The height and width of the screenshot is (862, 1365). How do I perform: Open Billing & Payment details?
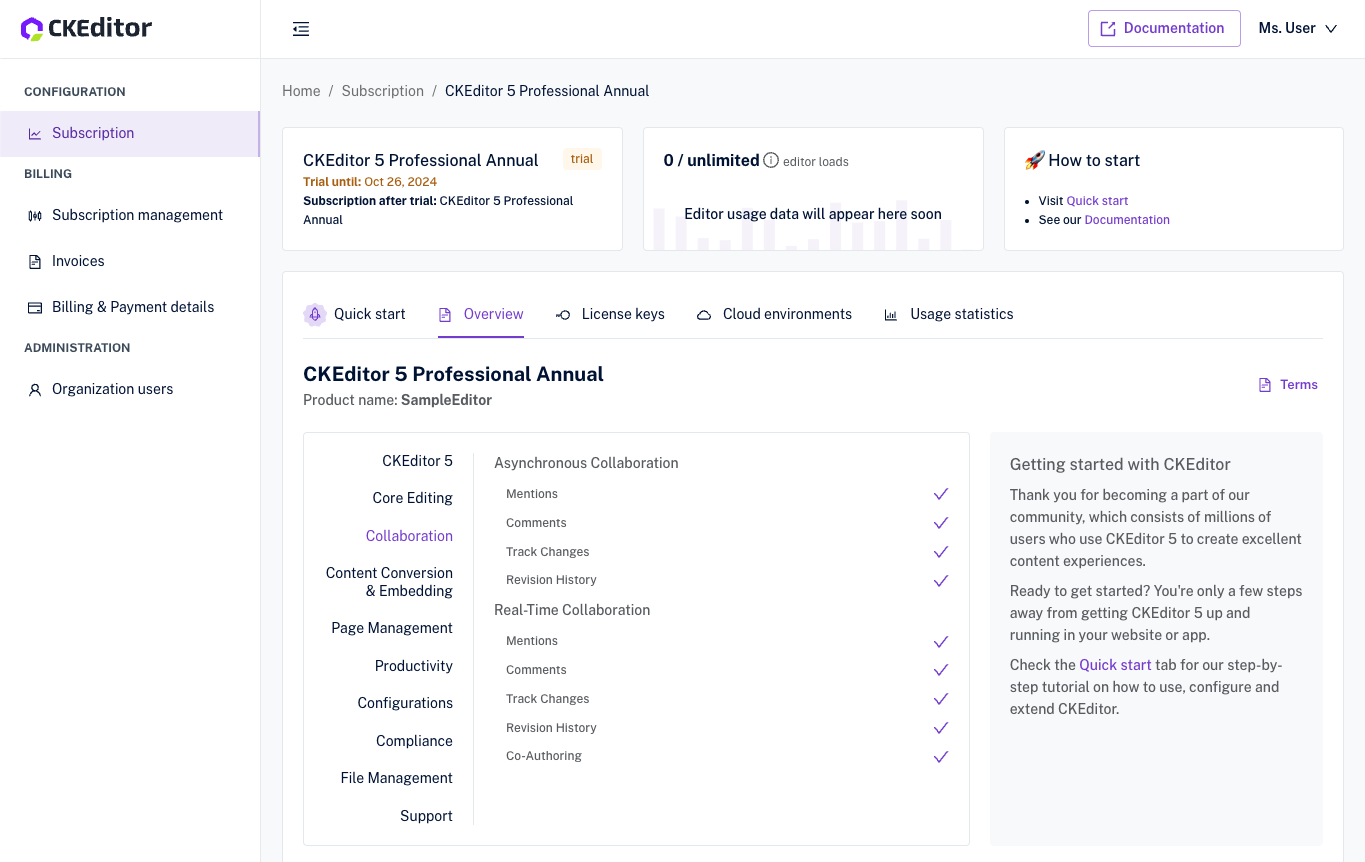[x=130, y=308]
